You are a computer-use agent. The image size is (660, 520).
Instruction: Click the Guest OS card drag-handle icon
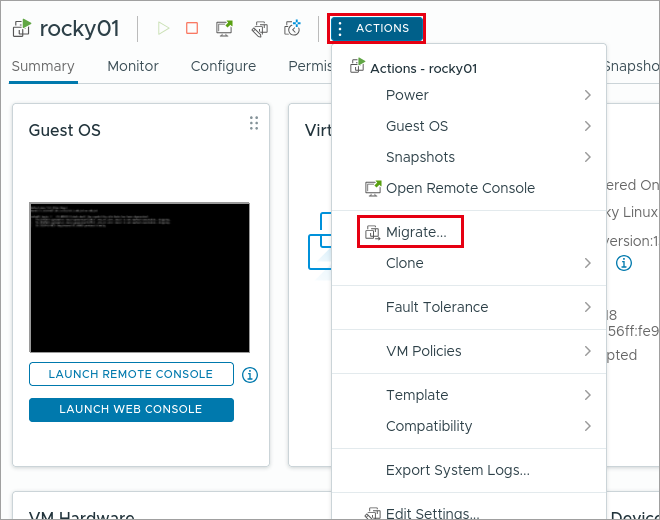point(254,123)
